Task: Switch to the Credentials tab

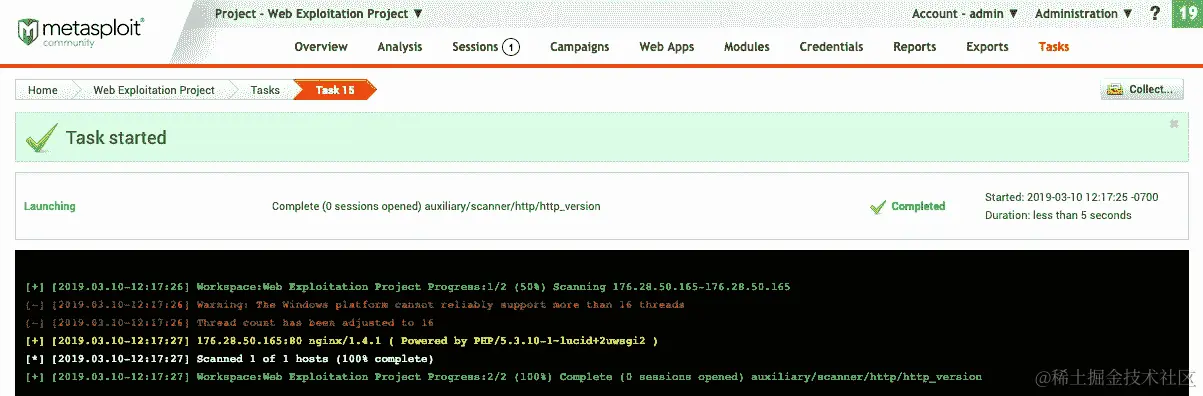Action: point(831,47)
